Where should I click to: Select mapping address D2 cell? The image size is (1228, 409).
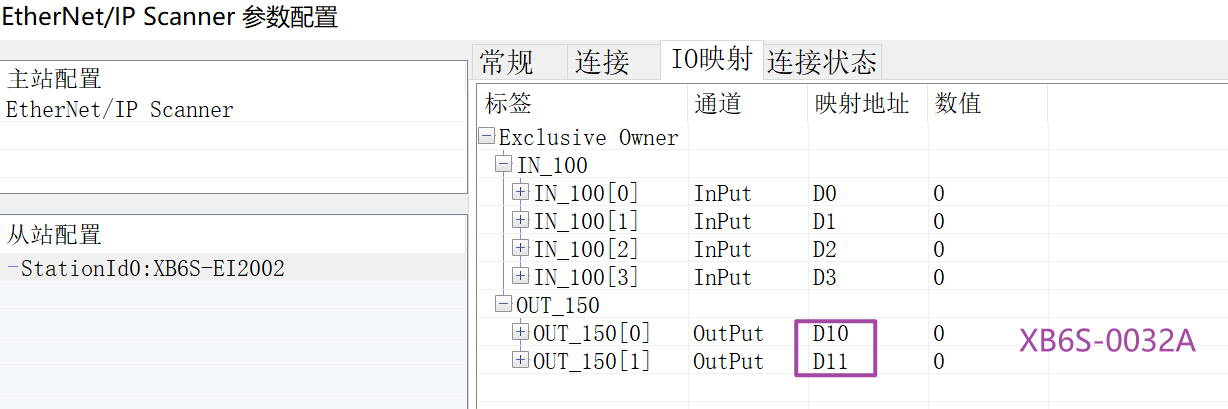[826, 249]
